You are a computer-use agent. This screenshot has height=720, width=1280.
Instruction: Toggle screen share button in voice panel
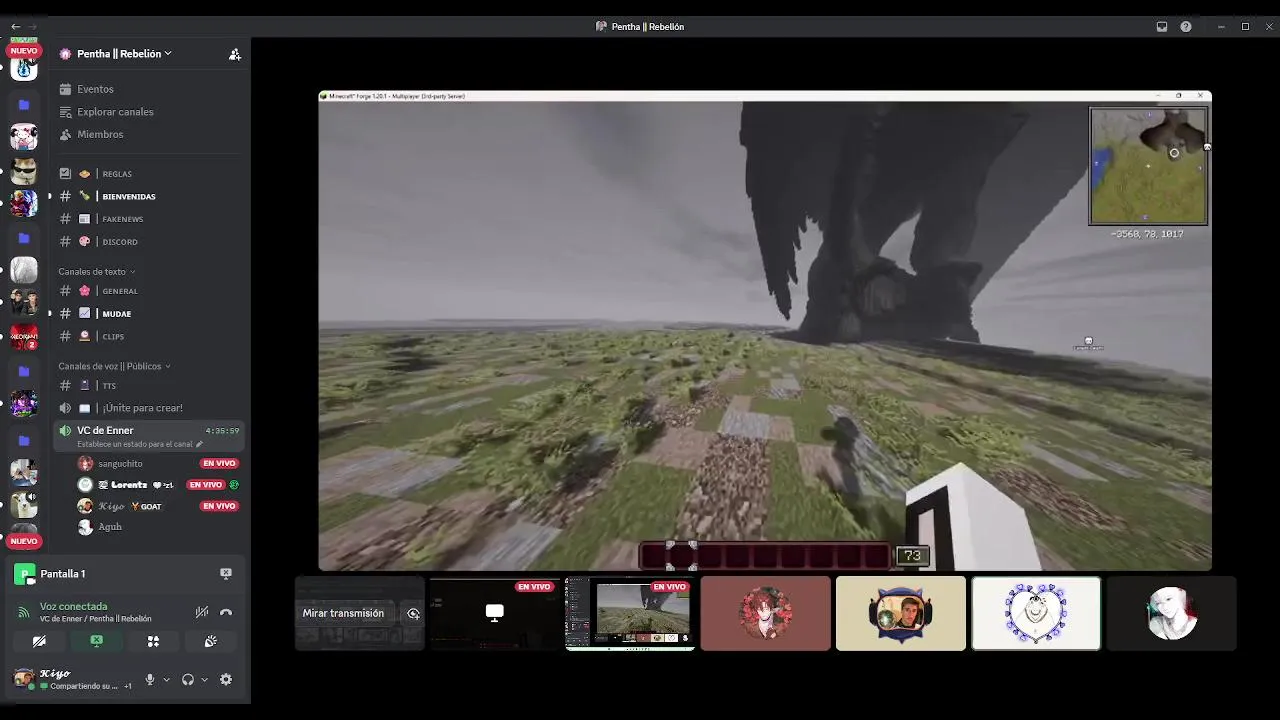pyautogui.click(x=96, y=642)
